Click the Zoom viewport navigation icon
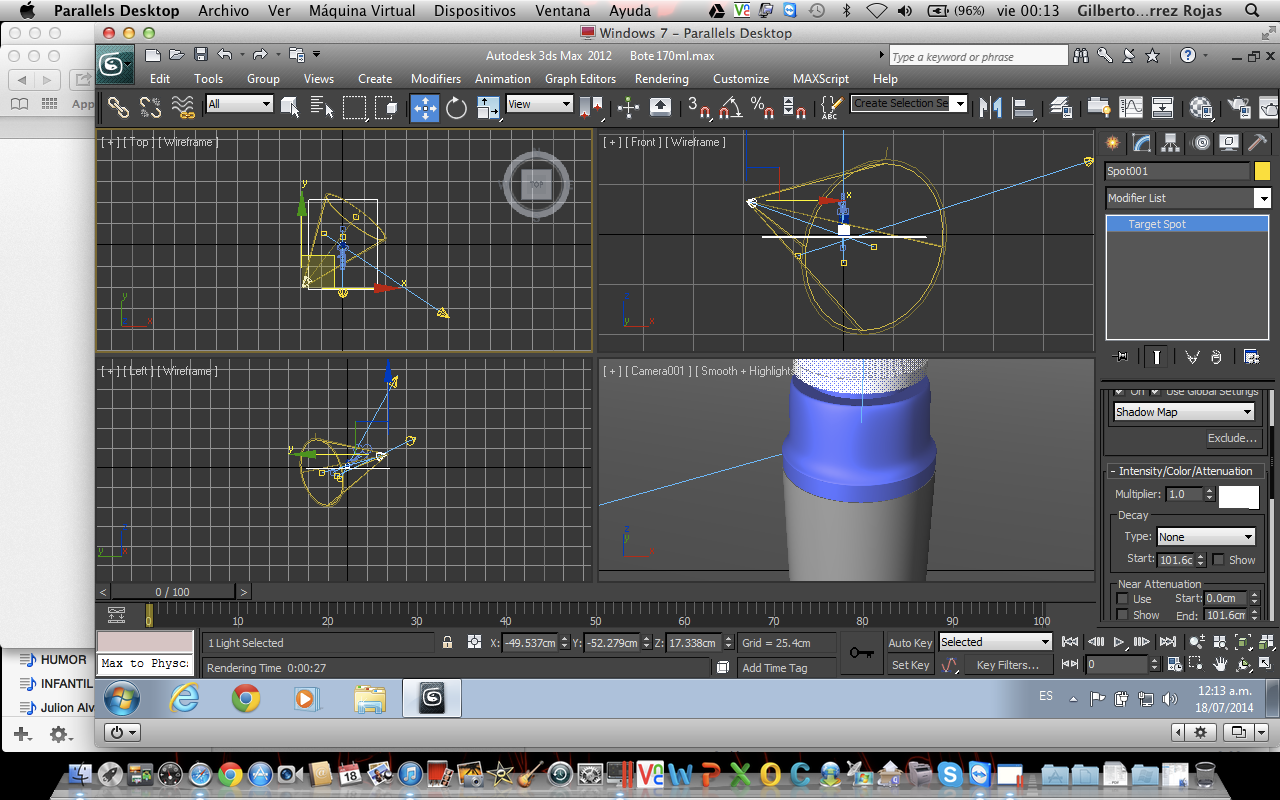 pos(1196,642)
